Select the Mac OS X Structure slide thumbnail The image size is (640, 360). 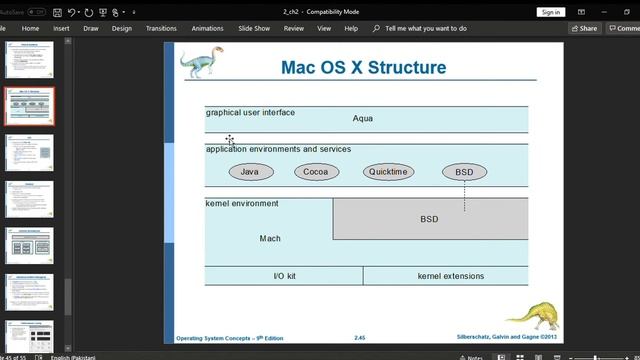pyautogui.click(x=29, y=106)
